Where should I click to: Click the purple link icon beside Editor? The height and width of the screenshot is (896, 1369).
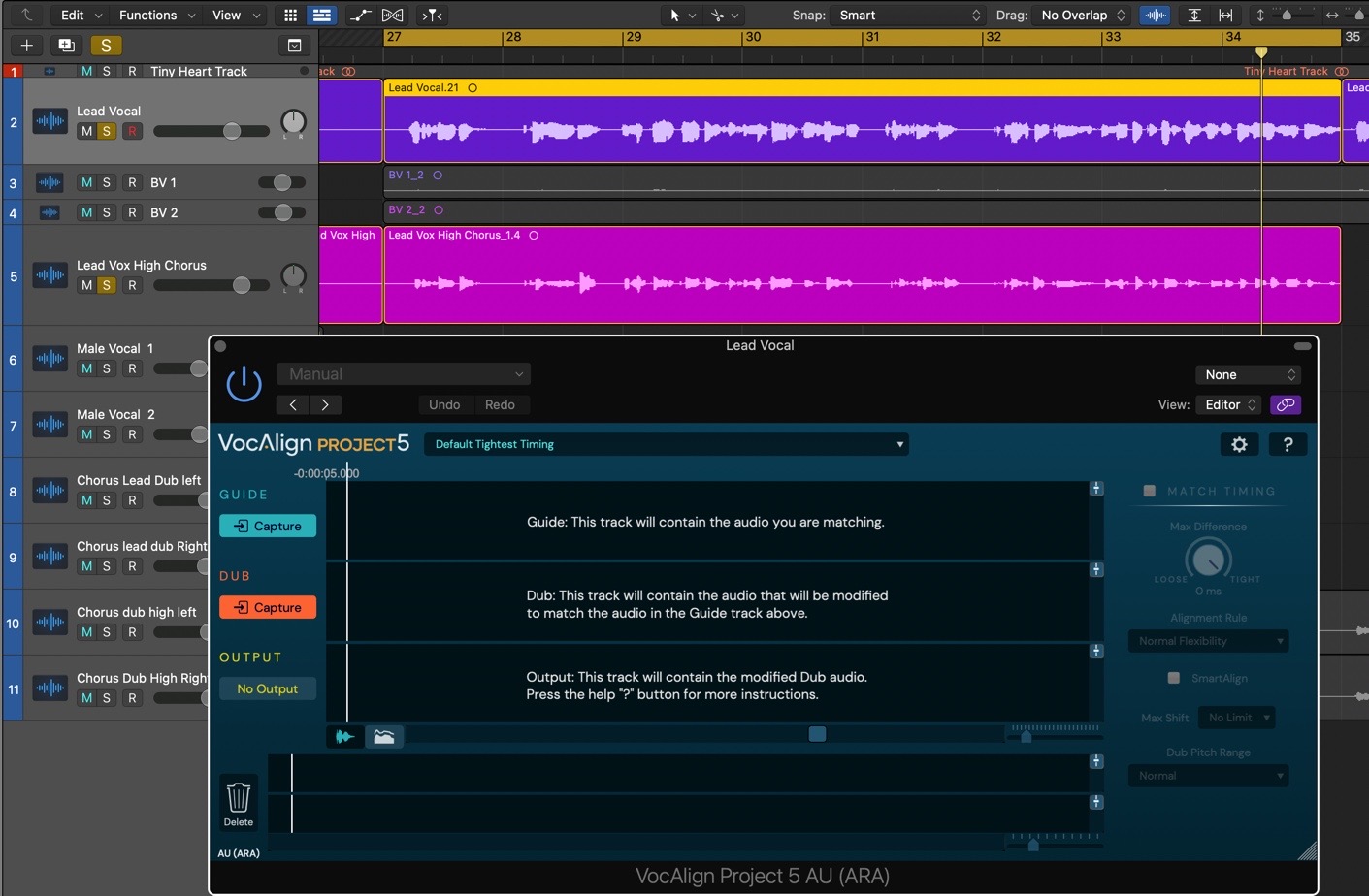[1286, 404]
